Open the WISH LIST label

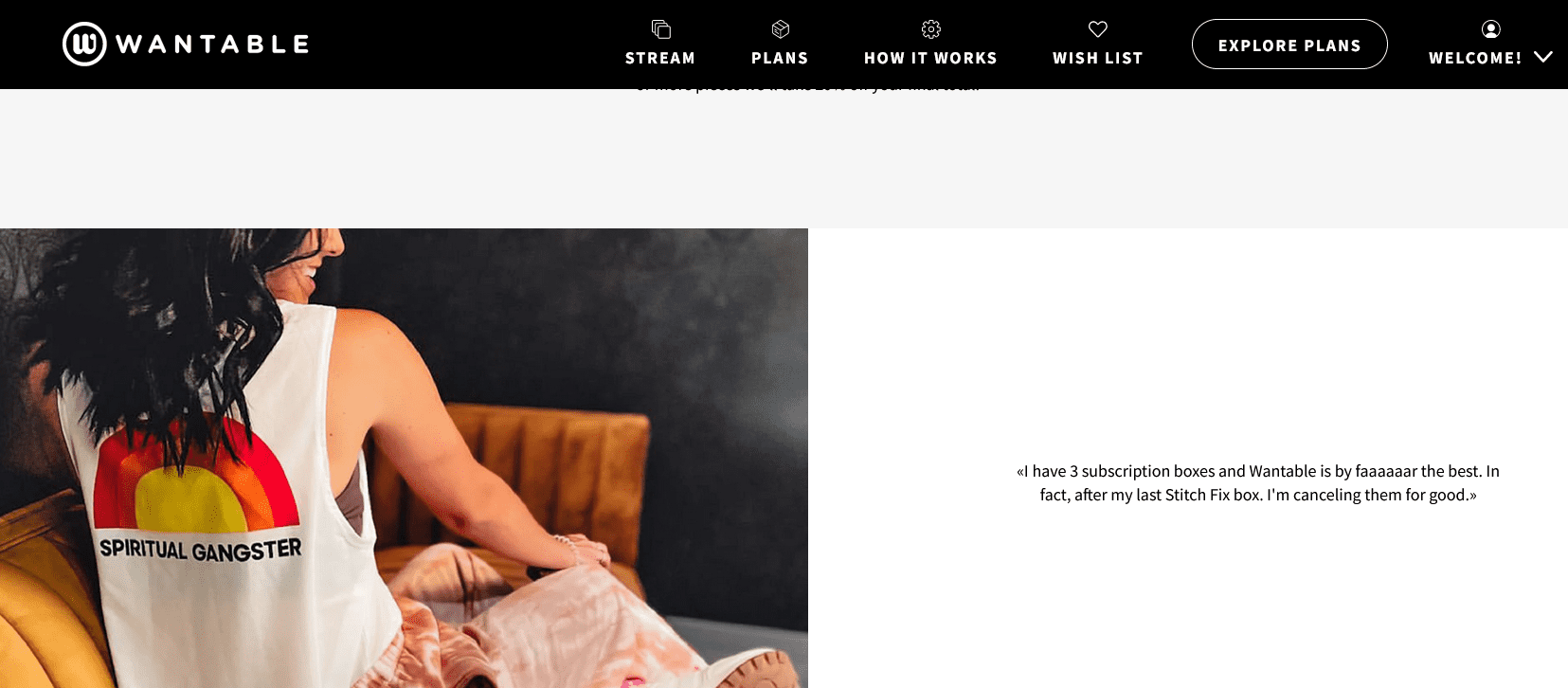pyautogui.click(x=1098, y=58)
